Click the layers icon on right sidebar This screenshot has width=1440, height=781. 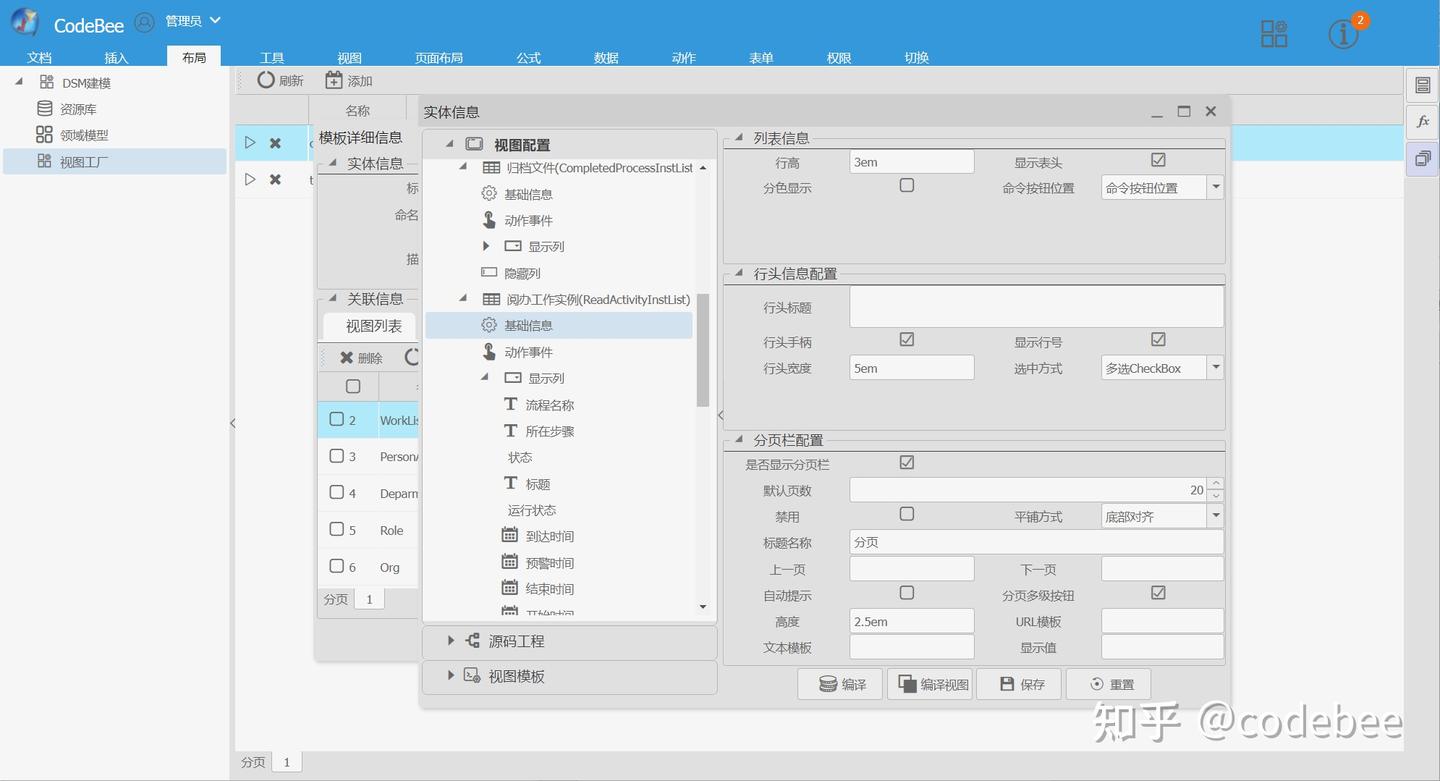click(x=1422, y=158)
